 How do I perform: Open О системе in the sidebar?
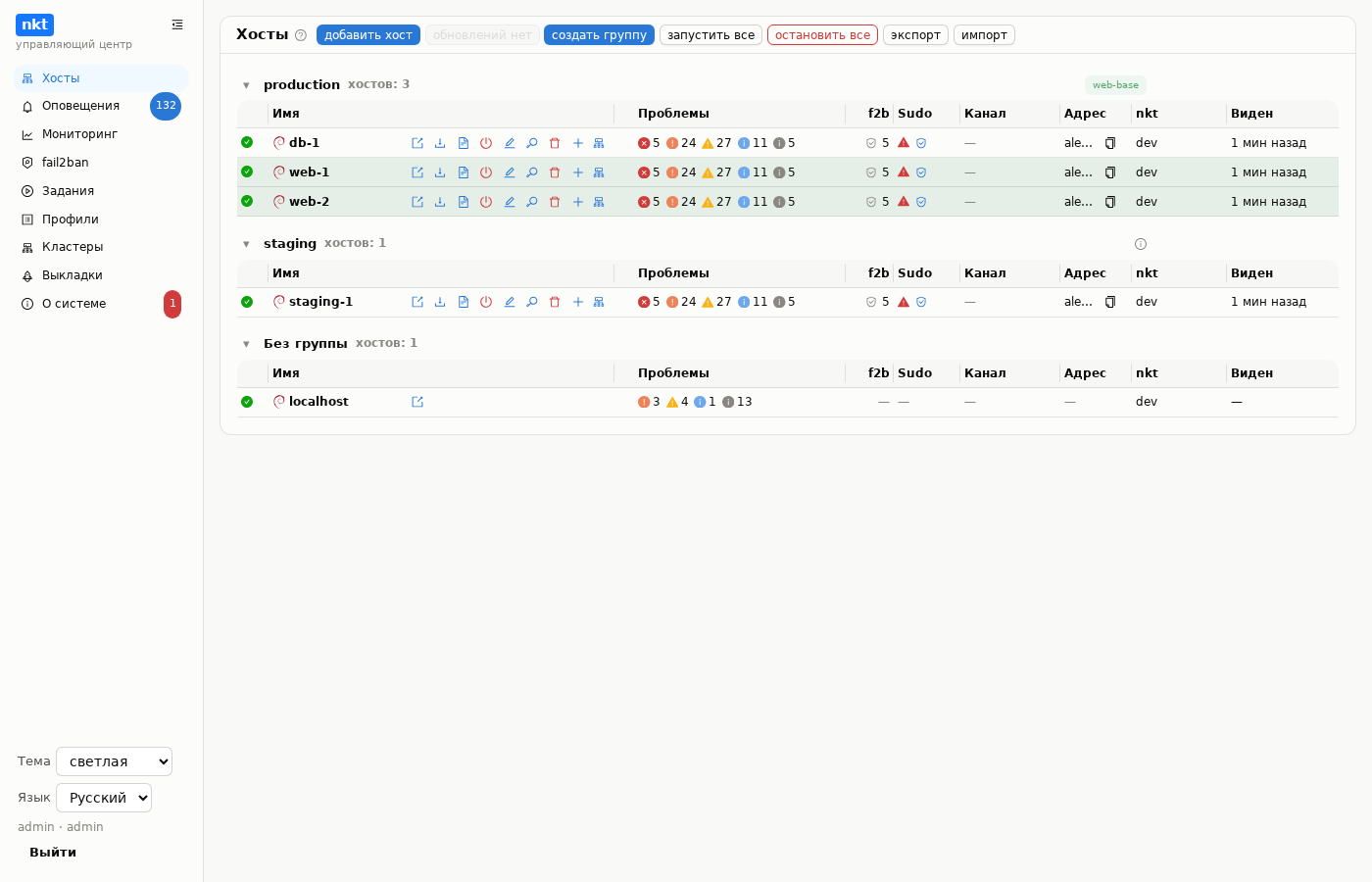(x=101, y=304)
